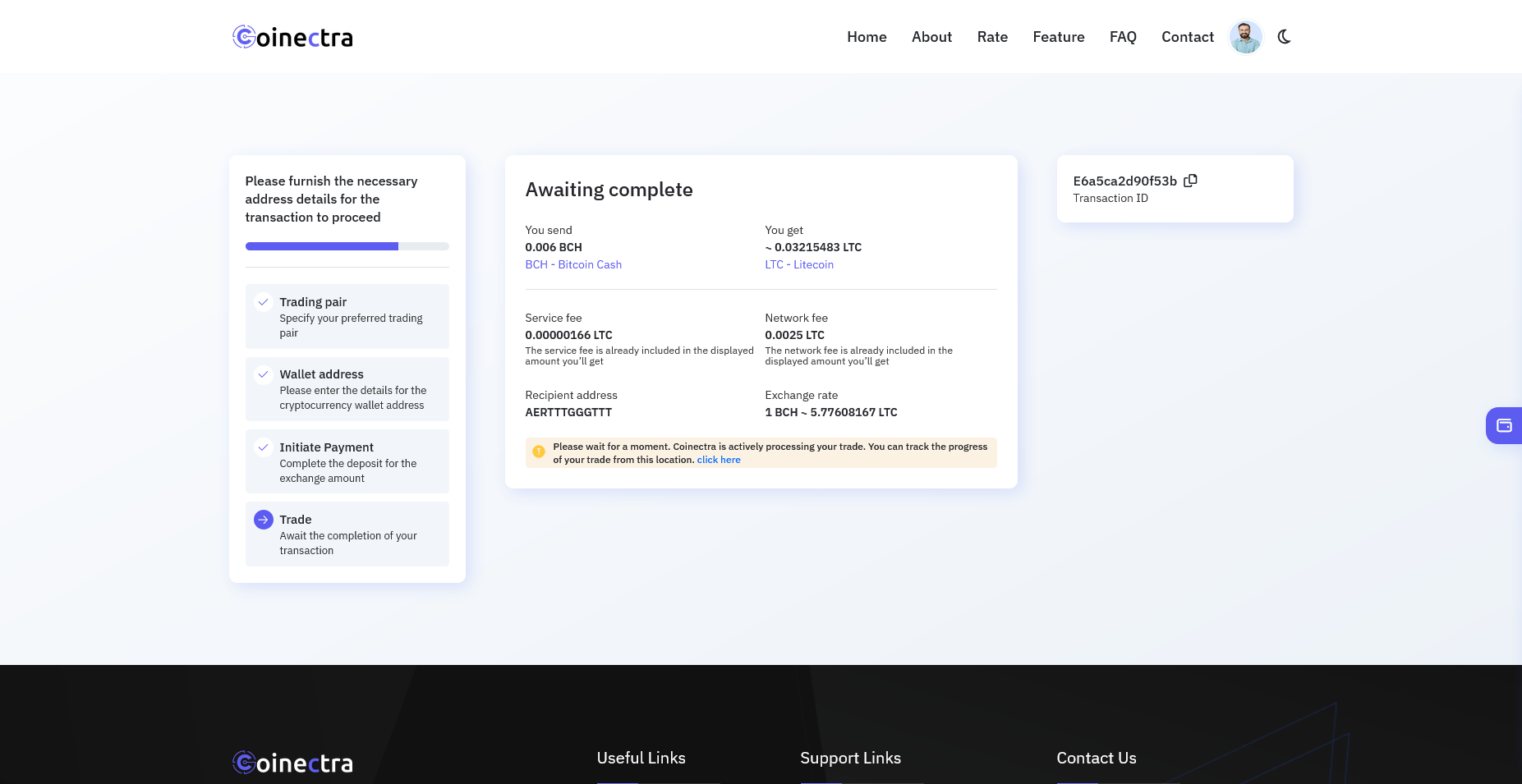Click the 'Exchange rate' label

coord(802,396)
